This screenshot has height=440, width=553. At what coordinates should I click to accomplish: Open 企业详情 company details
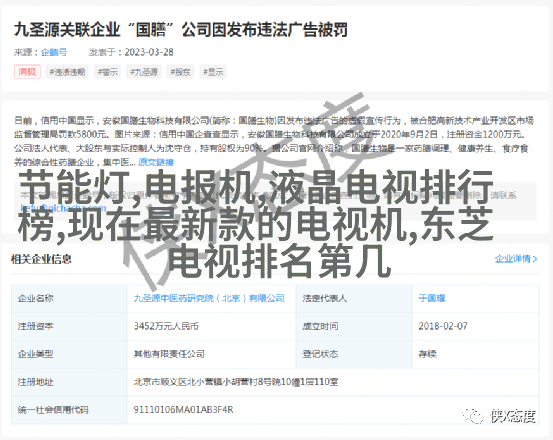[512, 259]
